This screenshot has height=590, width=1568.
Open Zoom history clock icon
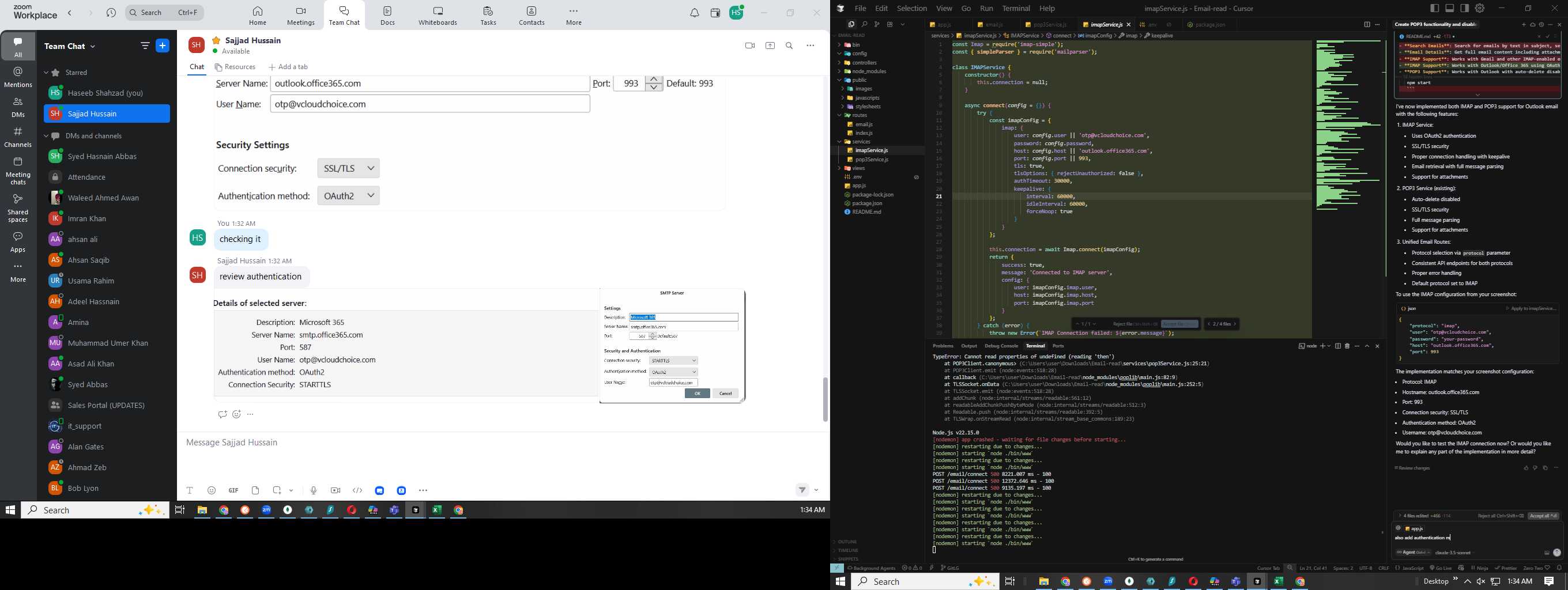click(x=111, y=13)
